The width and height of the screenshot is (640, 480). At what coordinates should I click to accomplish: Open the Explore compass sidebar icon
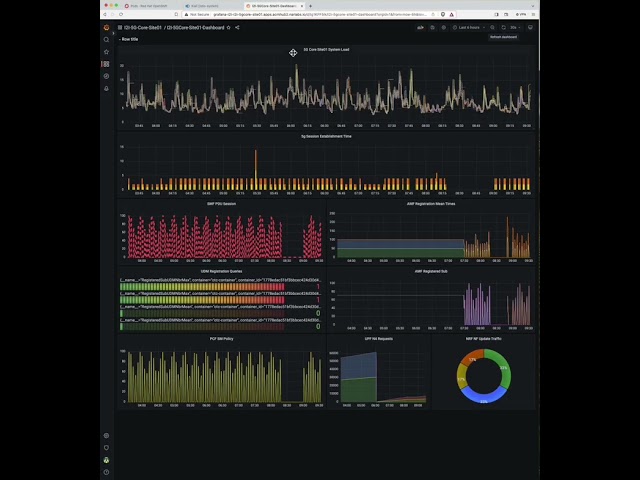(107, 76)
